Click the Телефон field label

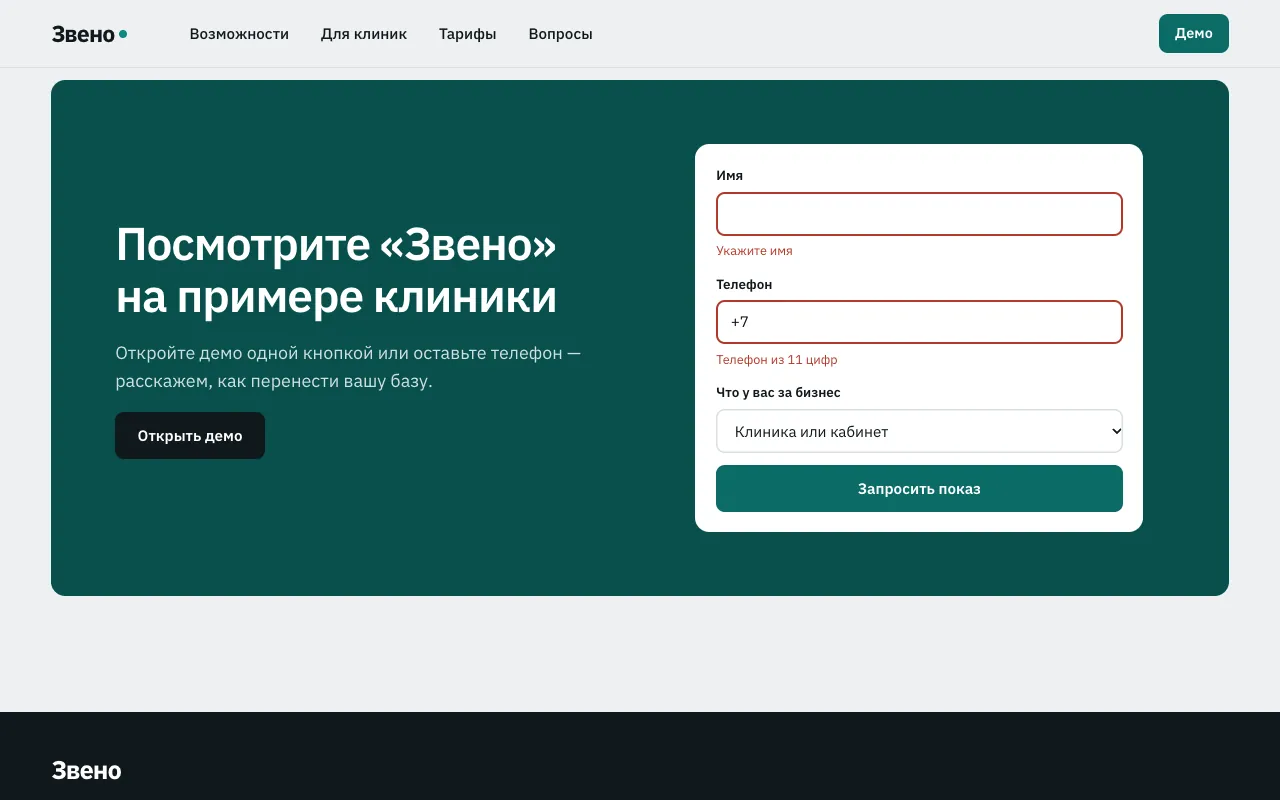(744, 285)
